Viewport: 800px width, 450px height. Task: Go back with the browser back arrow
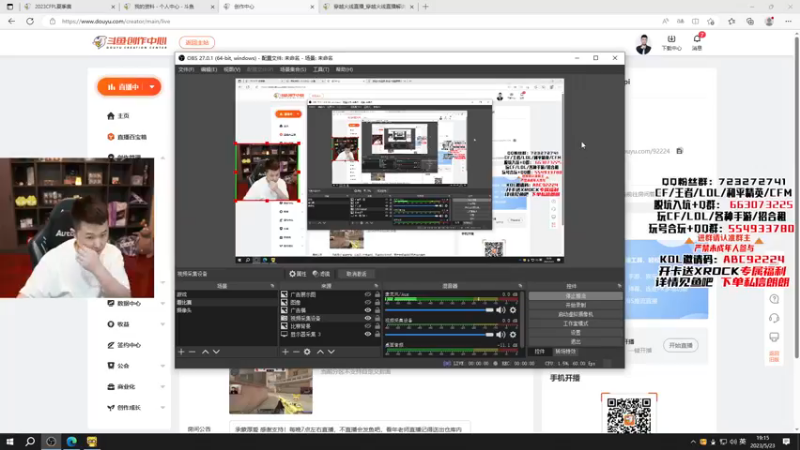[12, 21]
